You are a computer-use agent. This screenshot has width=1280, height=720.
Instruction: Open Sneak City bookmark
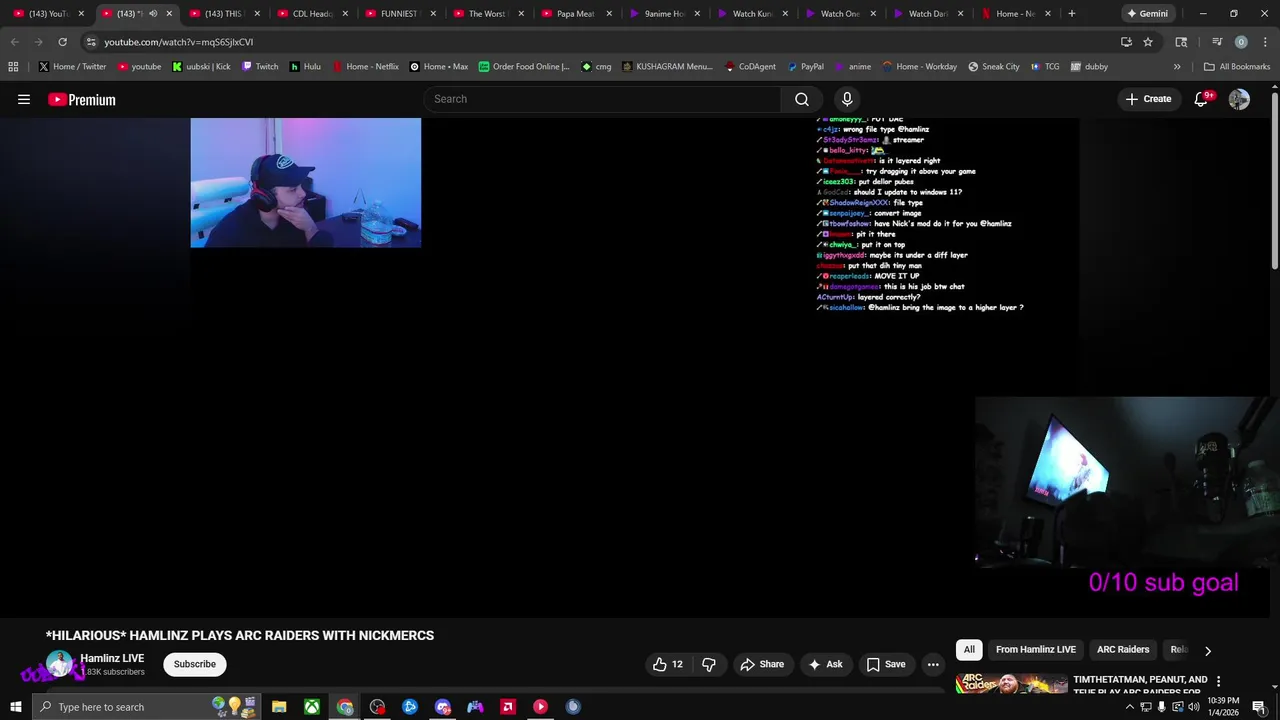tap(994, 67)
